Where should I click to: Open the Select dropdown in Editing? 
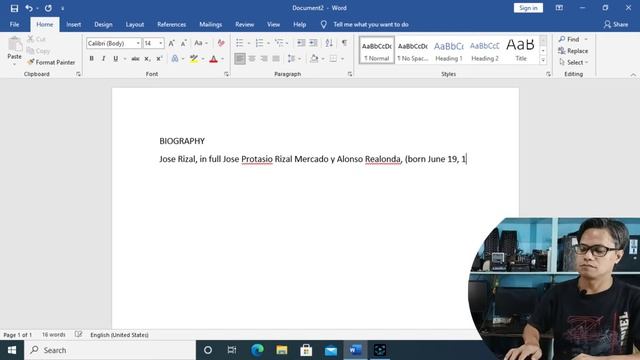click(574, 62)
